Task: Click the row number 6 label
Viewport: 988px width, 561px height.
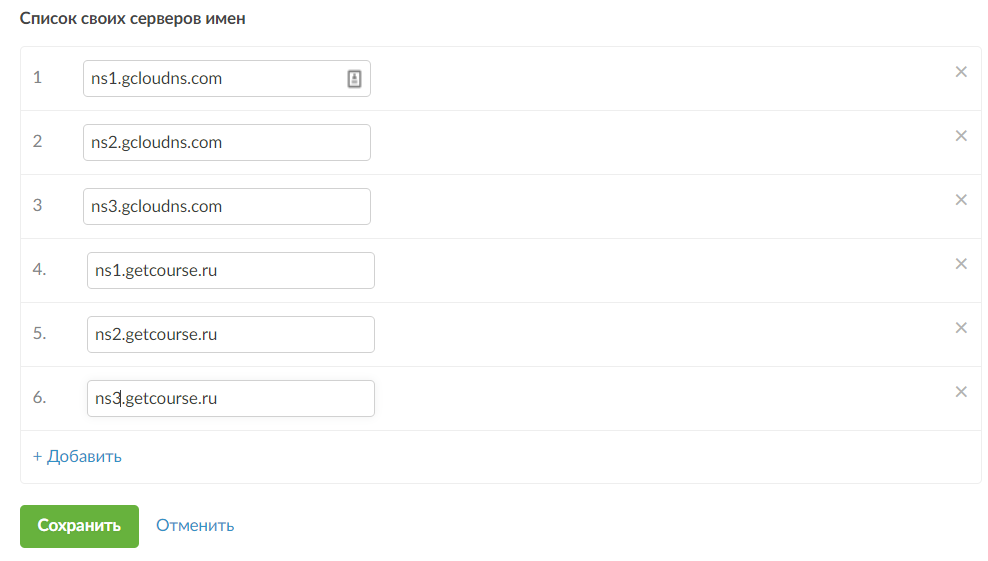Action: point(39,397)
